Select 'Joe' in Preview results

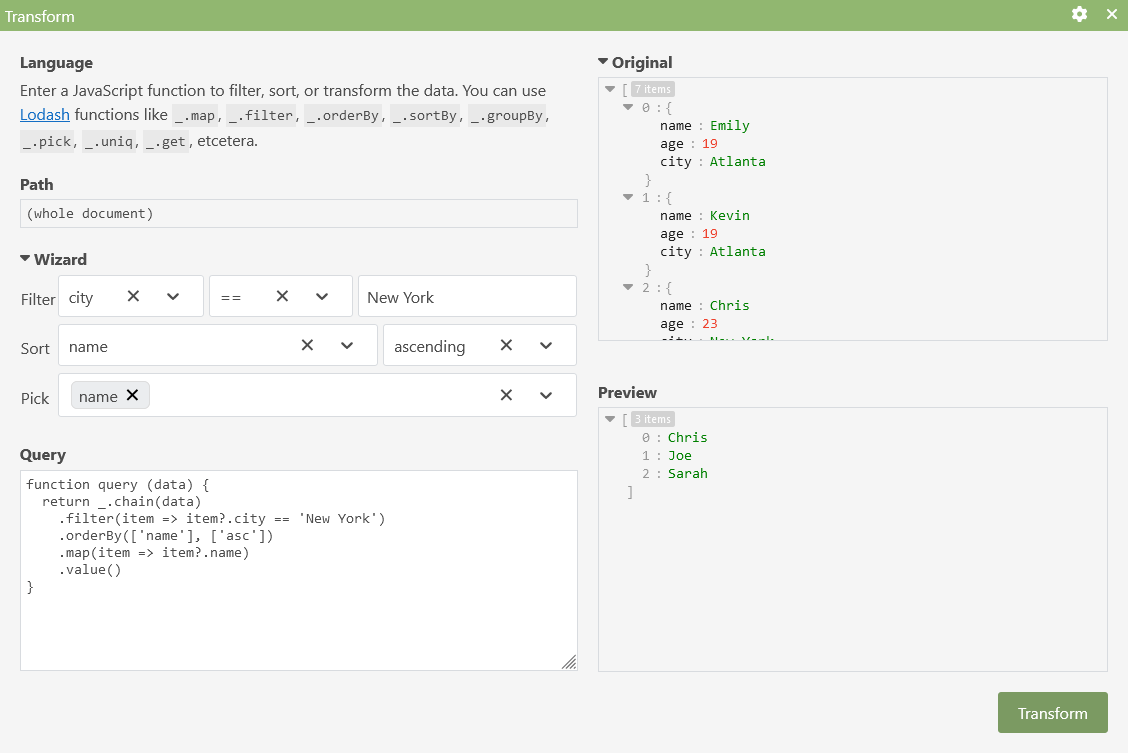click(680, 455)
